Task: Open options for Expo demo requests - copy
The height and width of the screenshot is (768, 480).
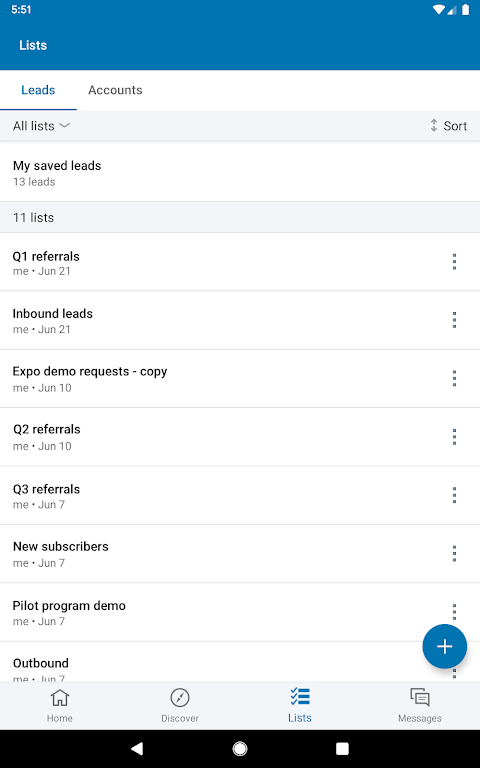Action: click(455, 378)
